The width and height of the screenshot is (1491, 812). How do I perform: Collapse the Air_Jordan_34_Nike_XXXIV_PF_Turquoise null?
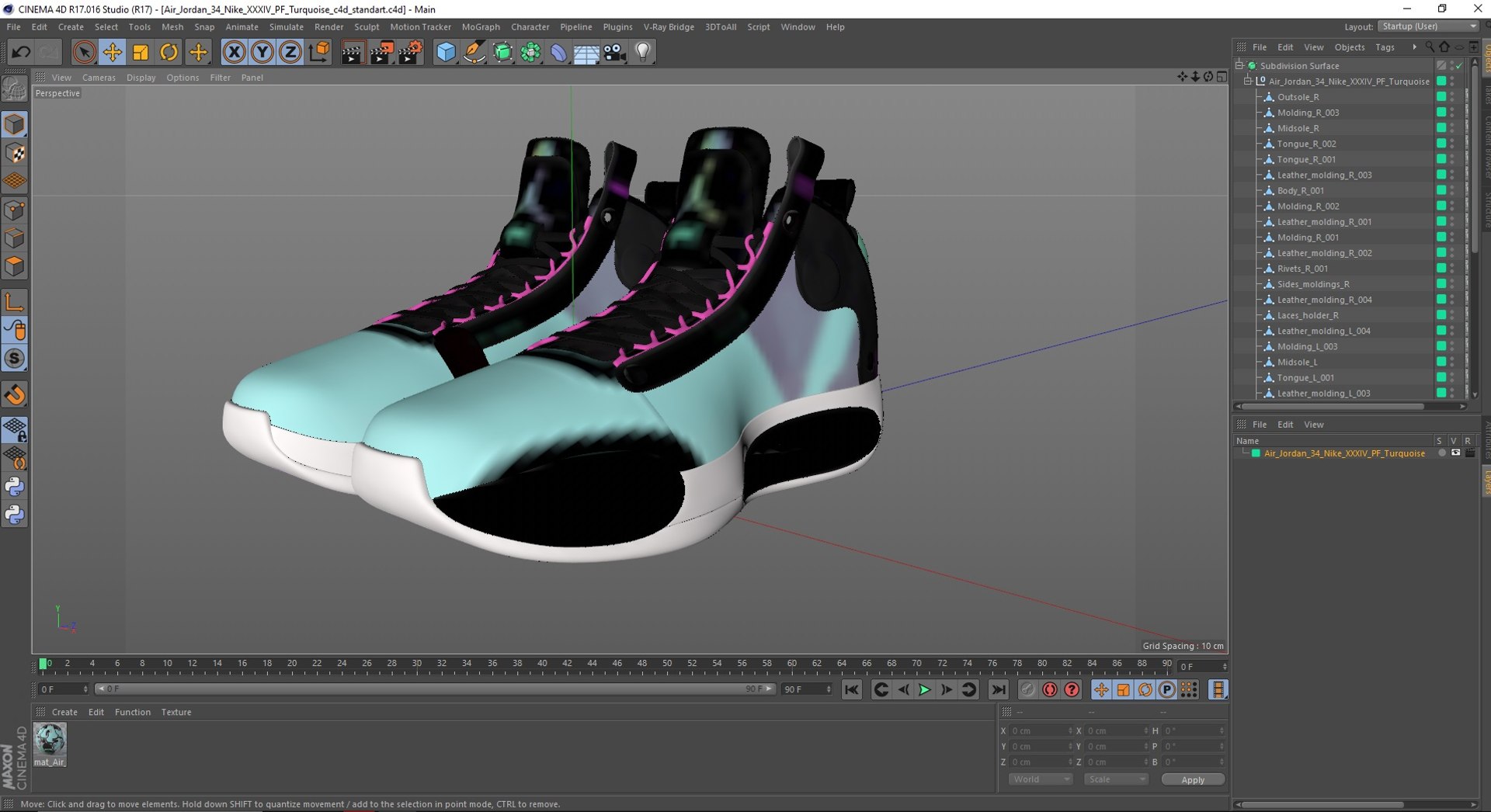pos(1249,82)
